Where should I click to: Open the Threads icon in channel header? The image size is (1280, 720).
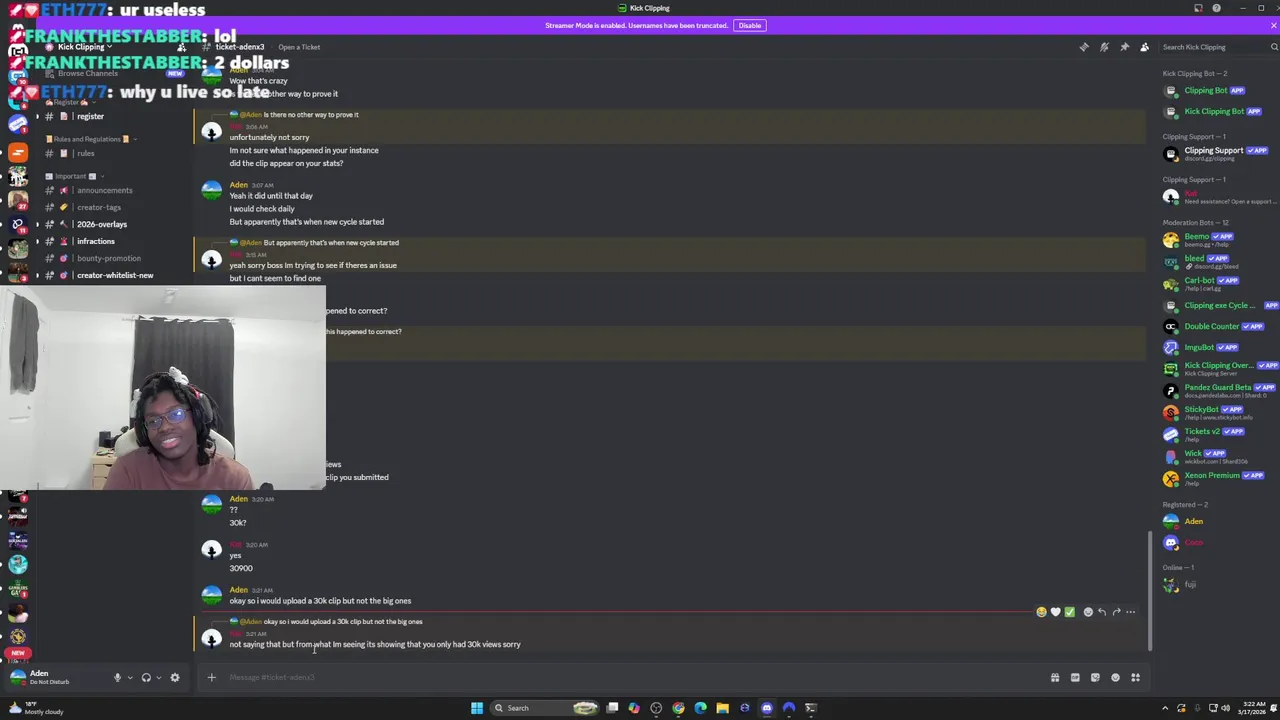click(1084, 47)
